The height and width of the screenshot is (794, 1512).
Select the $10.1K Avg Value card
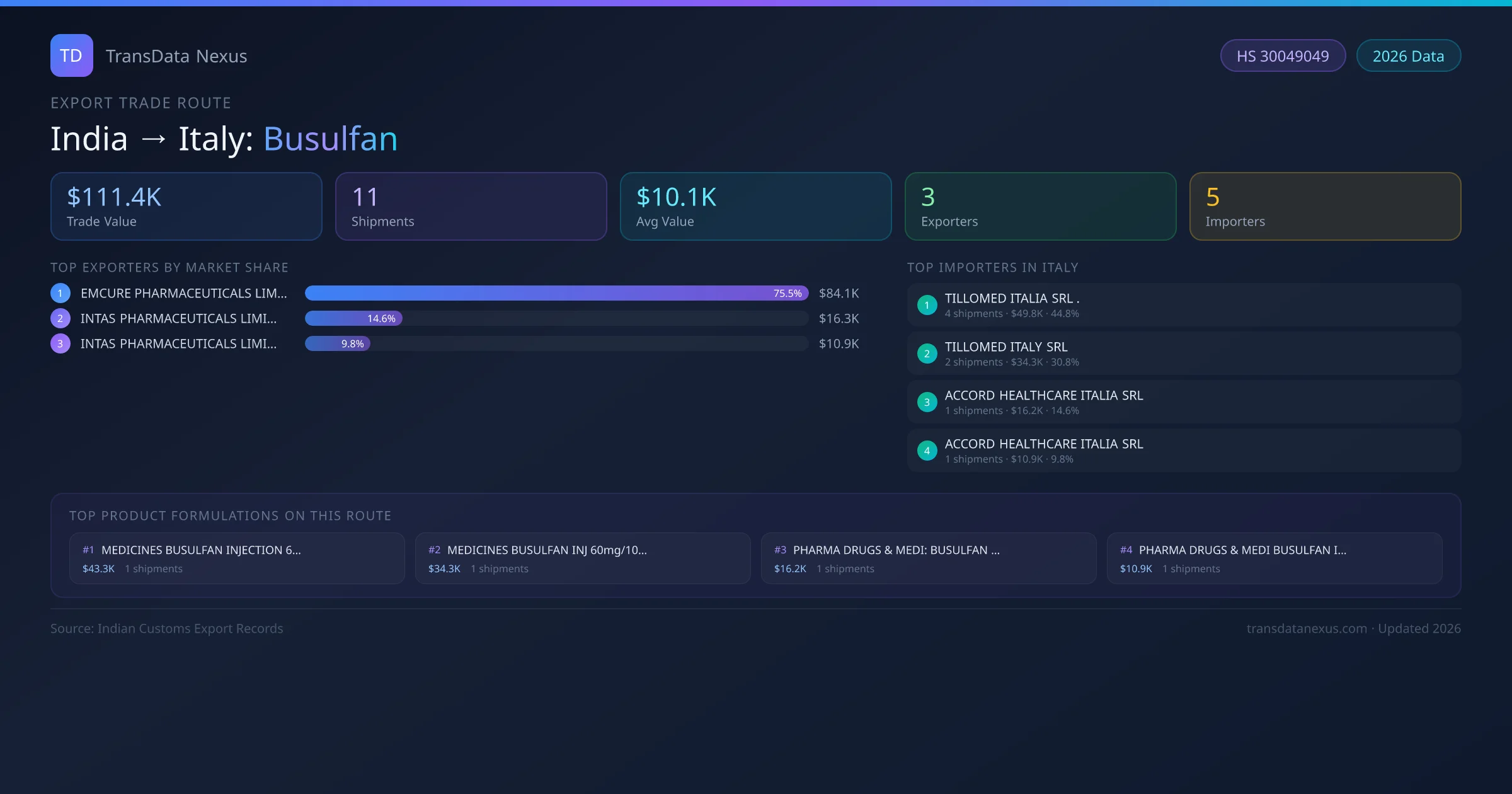click(755, 206)
